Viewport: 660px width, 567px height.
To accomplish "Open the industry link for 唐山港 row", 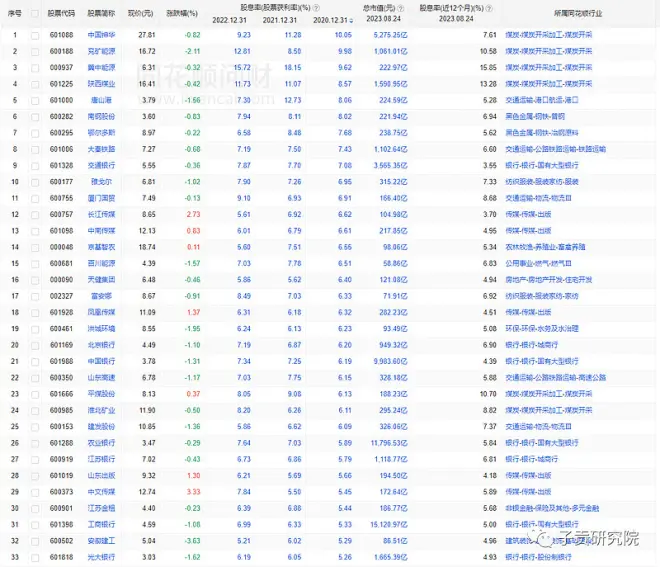I will [544, 99].
